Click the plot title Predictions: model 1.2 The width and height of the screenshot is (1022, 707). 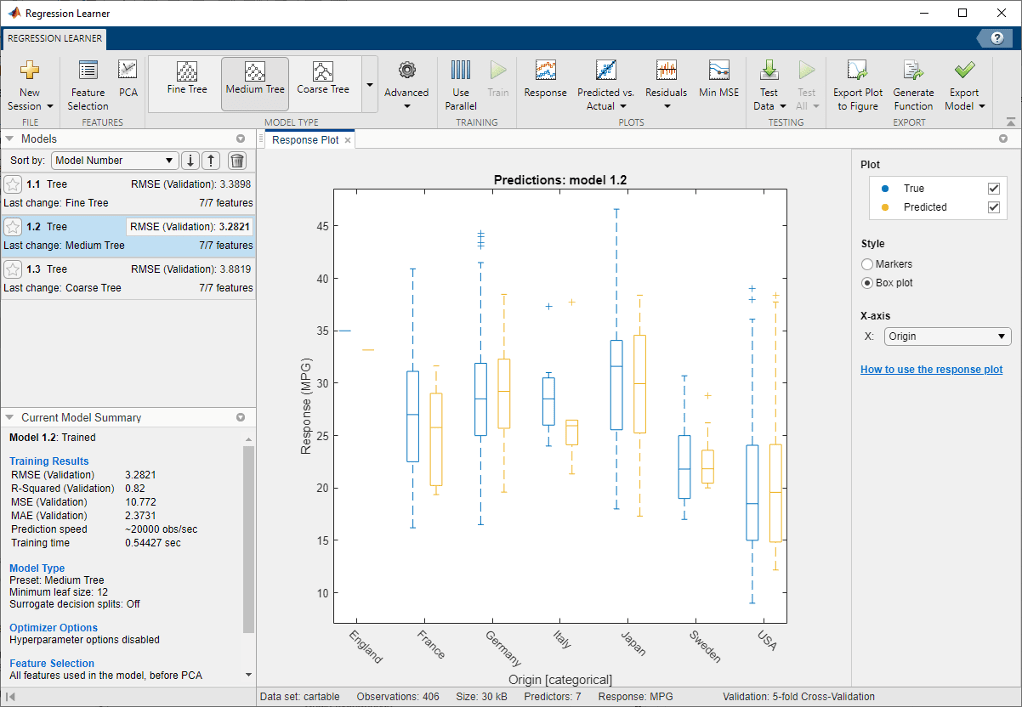click(560, 180)
